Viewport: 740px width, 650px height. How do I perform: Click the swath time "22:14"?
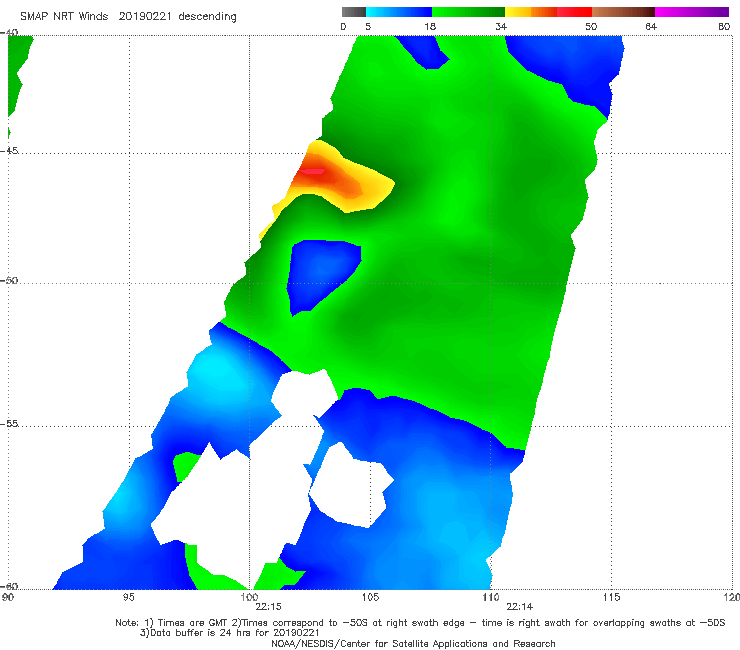[x=520, y=607]
